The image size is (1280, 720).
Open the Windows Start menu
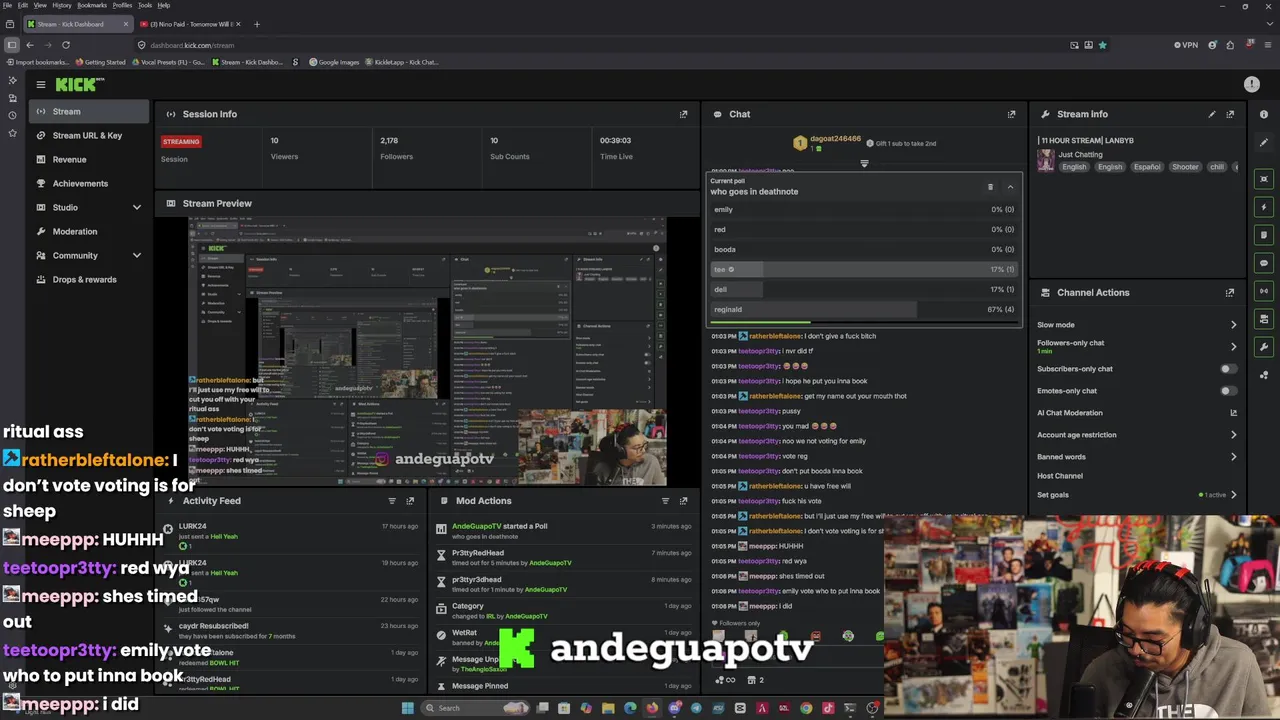coord(407,708)
